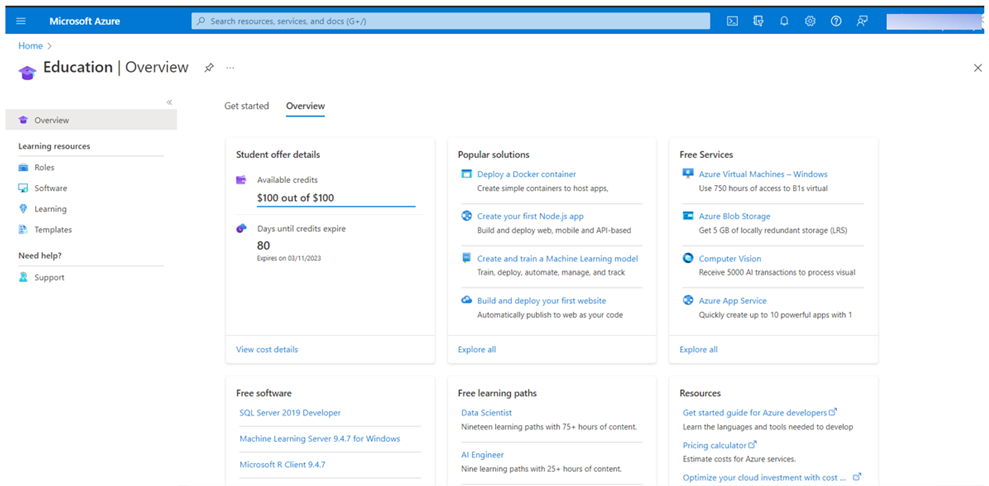Open Microsoft R Client 9.4.7 link
The height and width of the screenshot is (486, 989).
[x=283, y=465]
